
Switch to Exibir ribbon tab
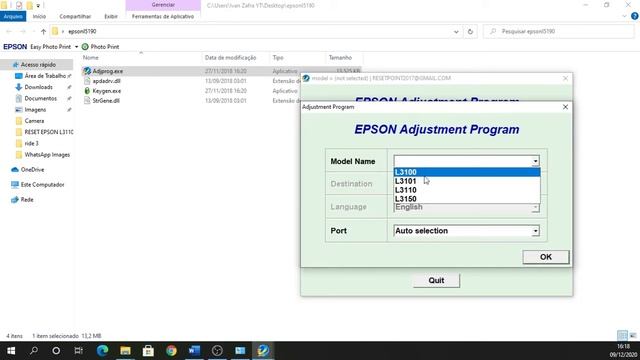pos(111,16)
